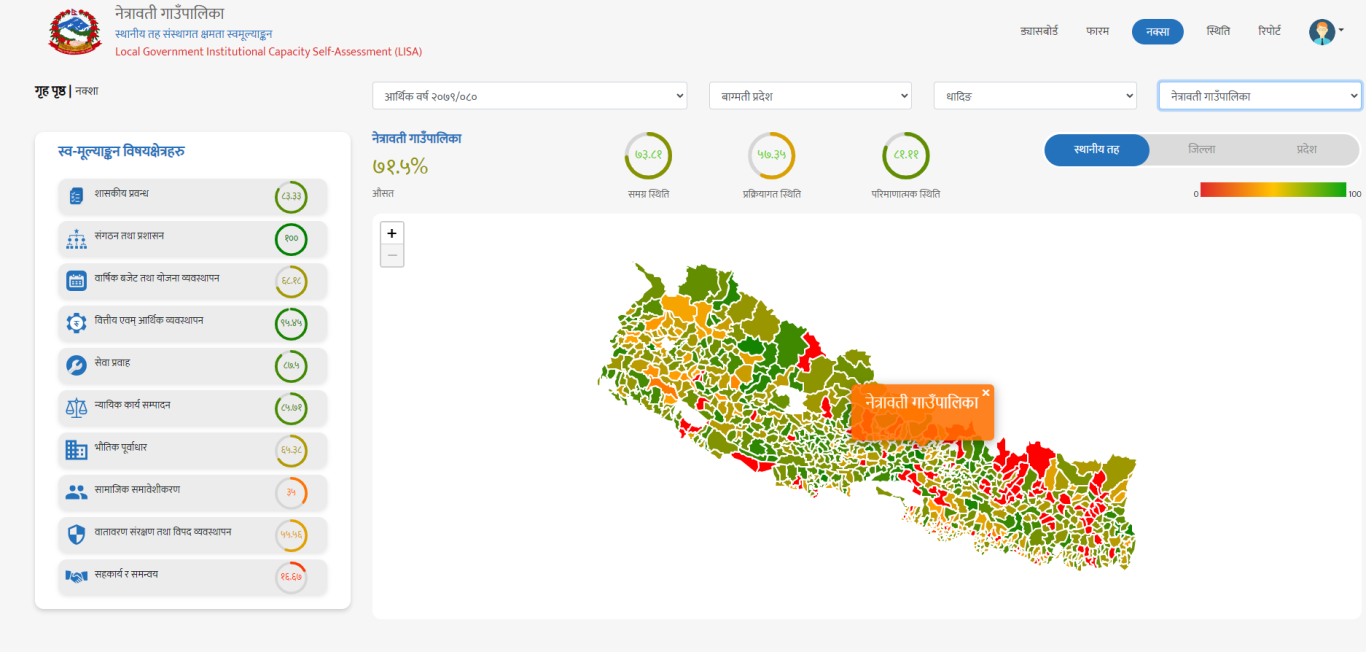Switch map view to जिल्ला

tap(1201, 150)
